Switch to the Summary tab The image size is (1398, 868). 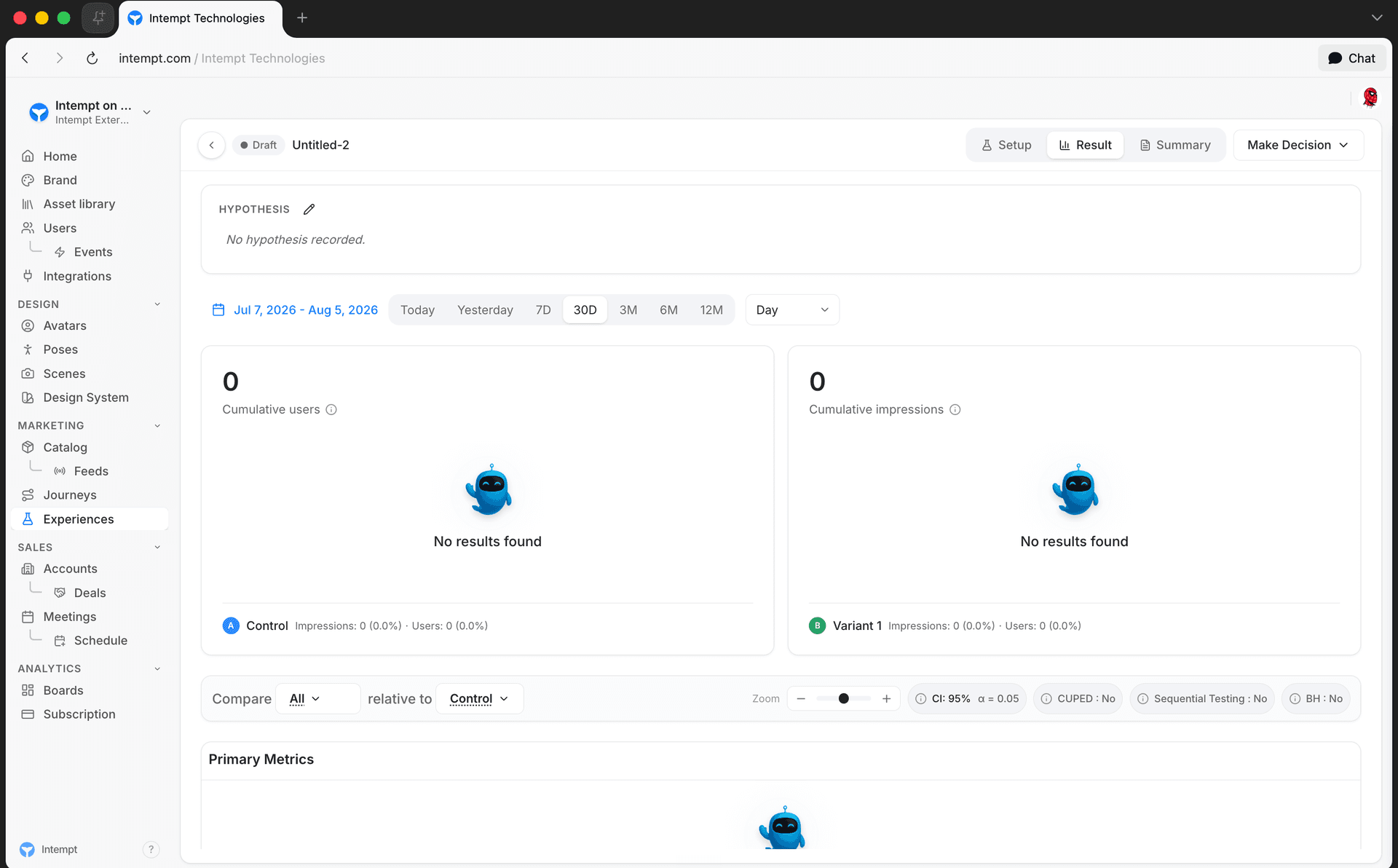(1174, 145)
